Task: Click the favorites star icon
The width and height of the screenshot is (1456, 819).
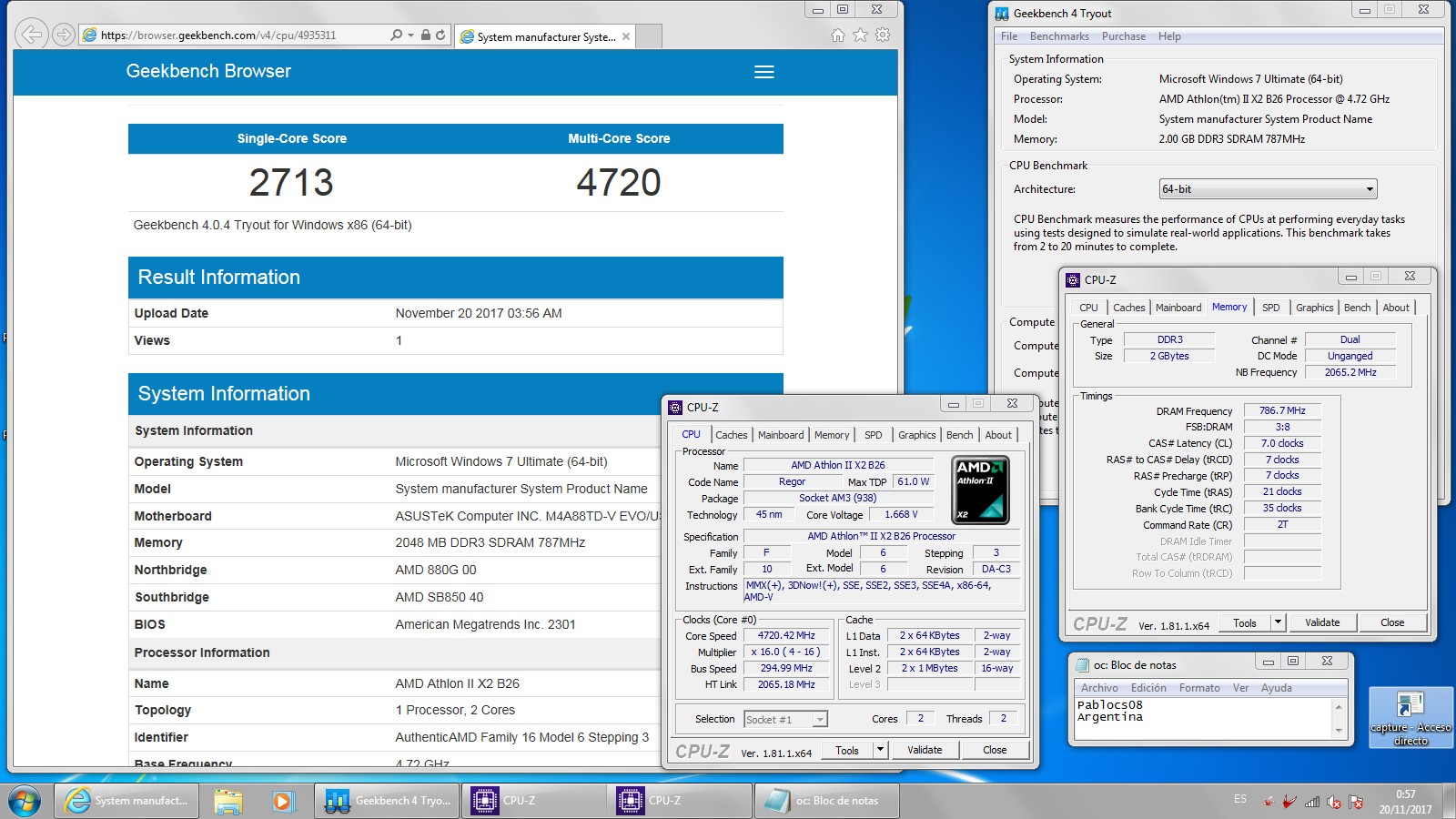Action: (860, 35)
